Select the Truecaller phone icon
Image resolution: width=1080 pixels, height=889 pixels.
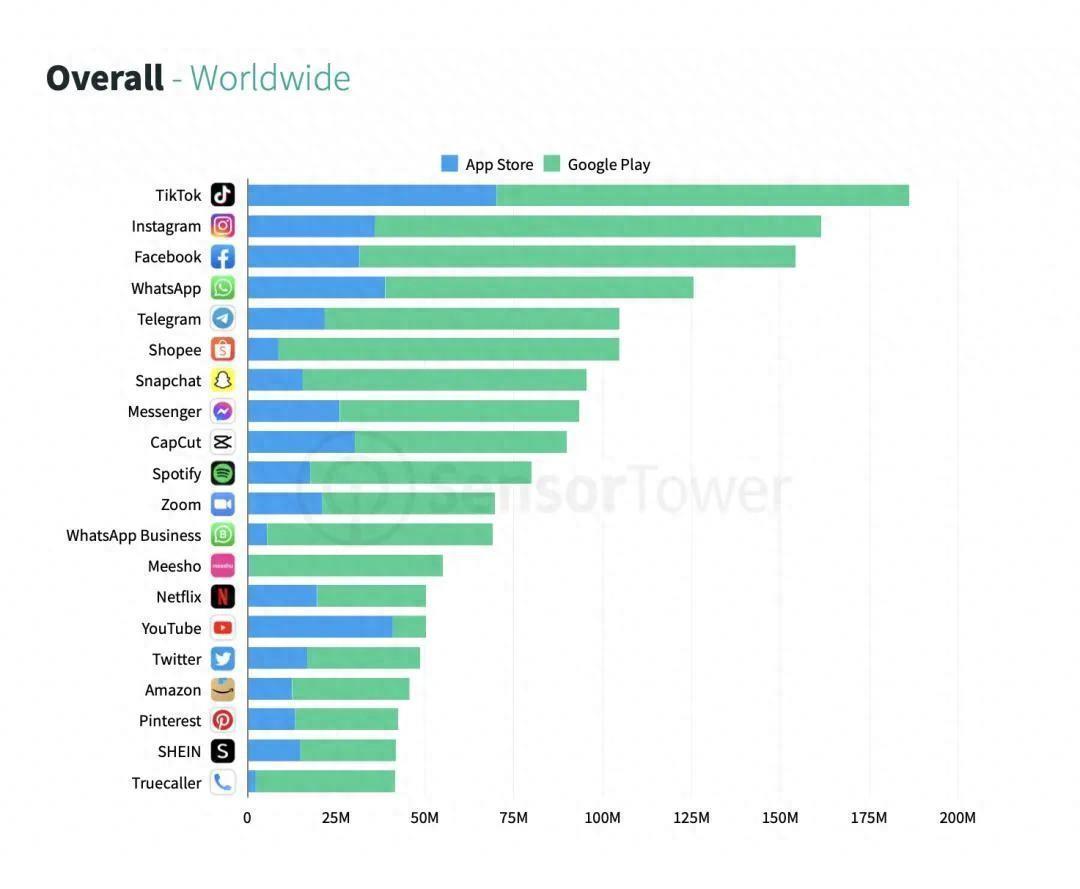coord(223,783)
